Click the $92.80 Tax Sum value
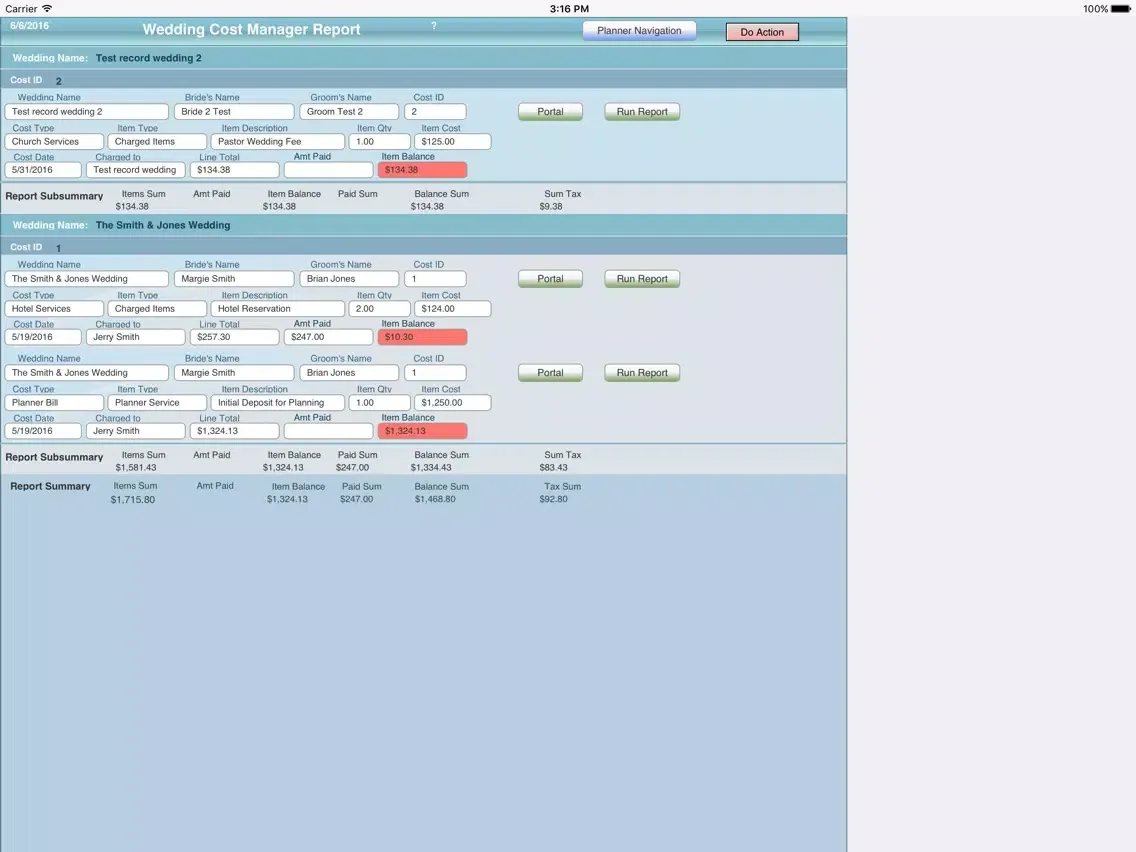 pos(554,499)
